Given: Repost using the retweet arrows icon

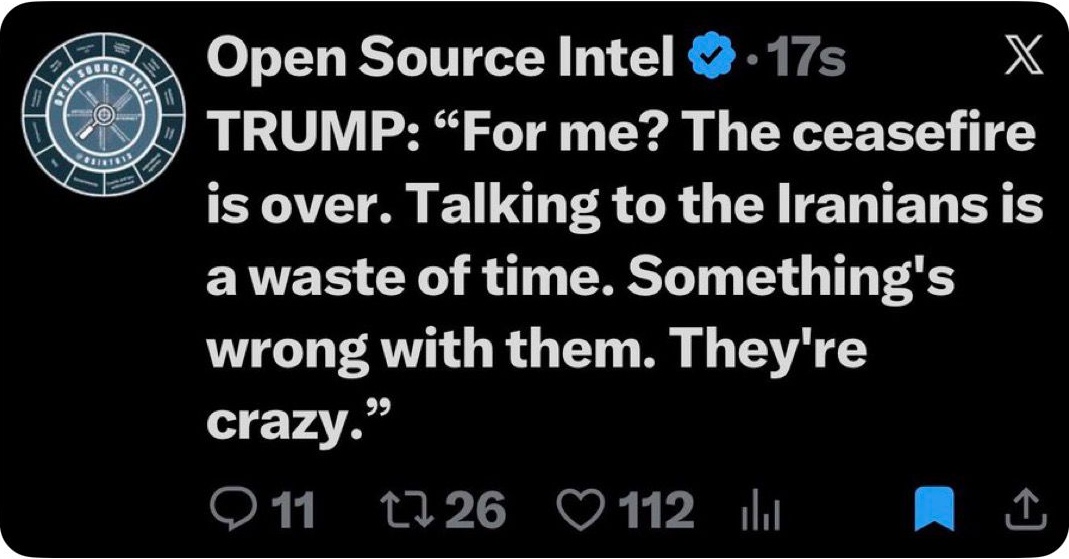Looking at the screenshot, I should 404,510.
